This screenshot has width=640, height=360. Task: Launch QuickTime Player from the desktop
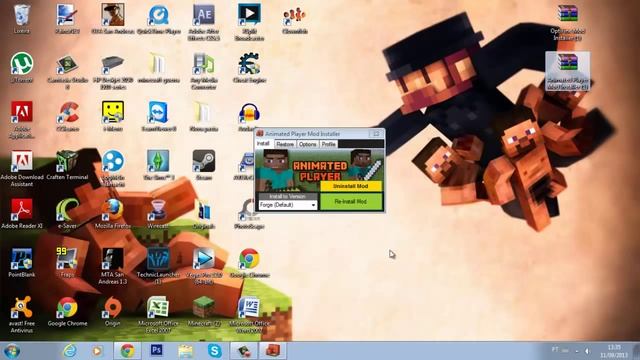pyautogui.click(x=159, y=19)
